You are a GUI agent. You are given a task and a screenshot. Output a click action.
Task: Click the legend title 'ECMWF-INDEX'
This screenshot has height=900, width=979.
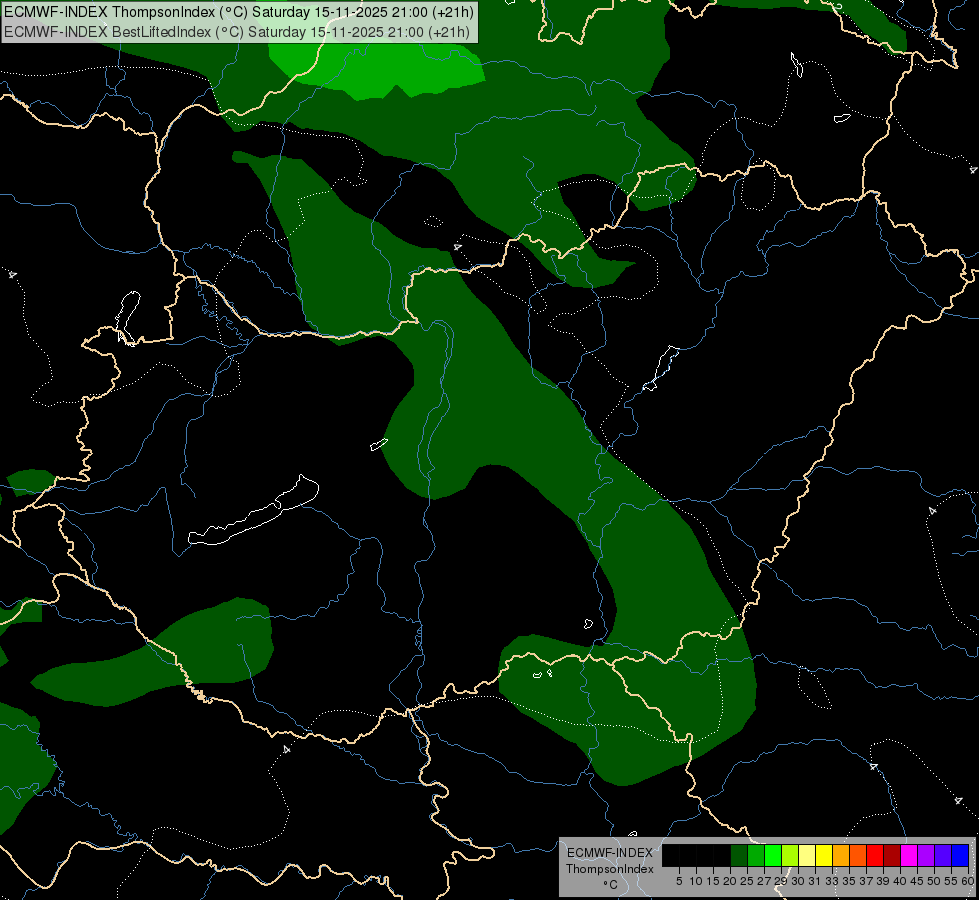pyautogui.click(x=610, y=853)
